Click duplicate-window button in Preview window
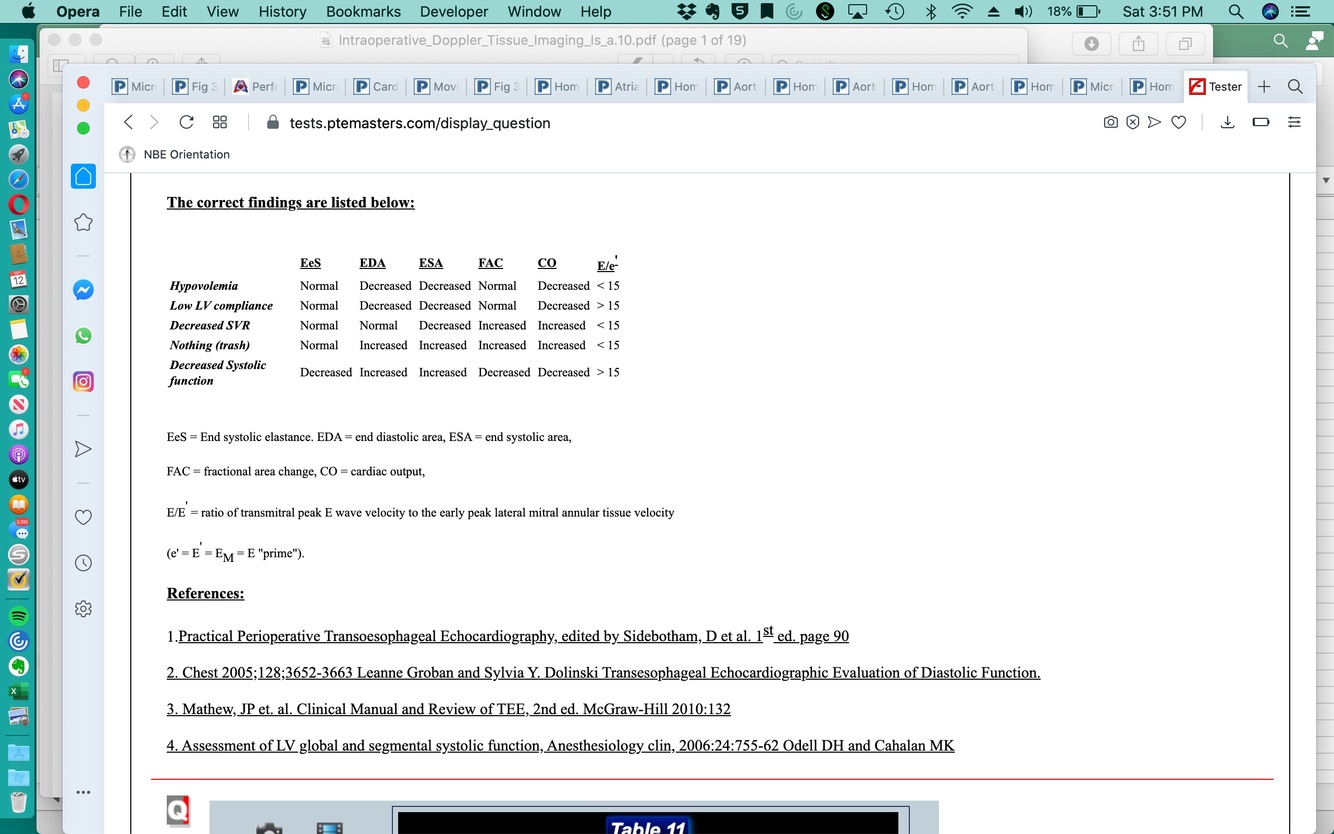Viewport: 1334px width, 834px height. (1185, 44)
